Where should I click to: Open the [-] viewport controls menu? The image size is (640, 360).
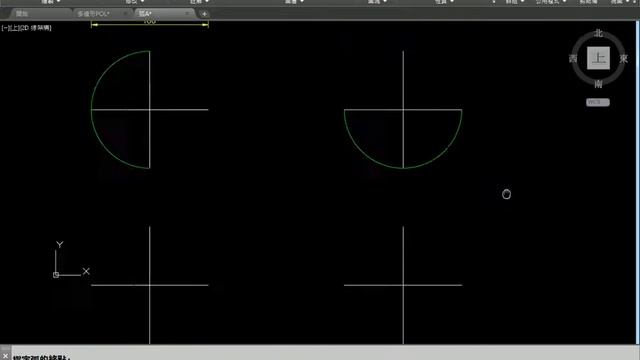pyautogui.click(x=4, y=28)
